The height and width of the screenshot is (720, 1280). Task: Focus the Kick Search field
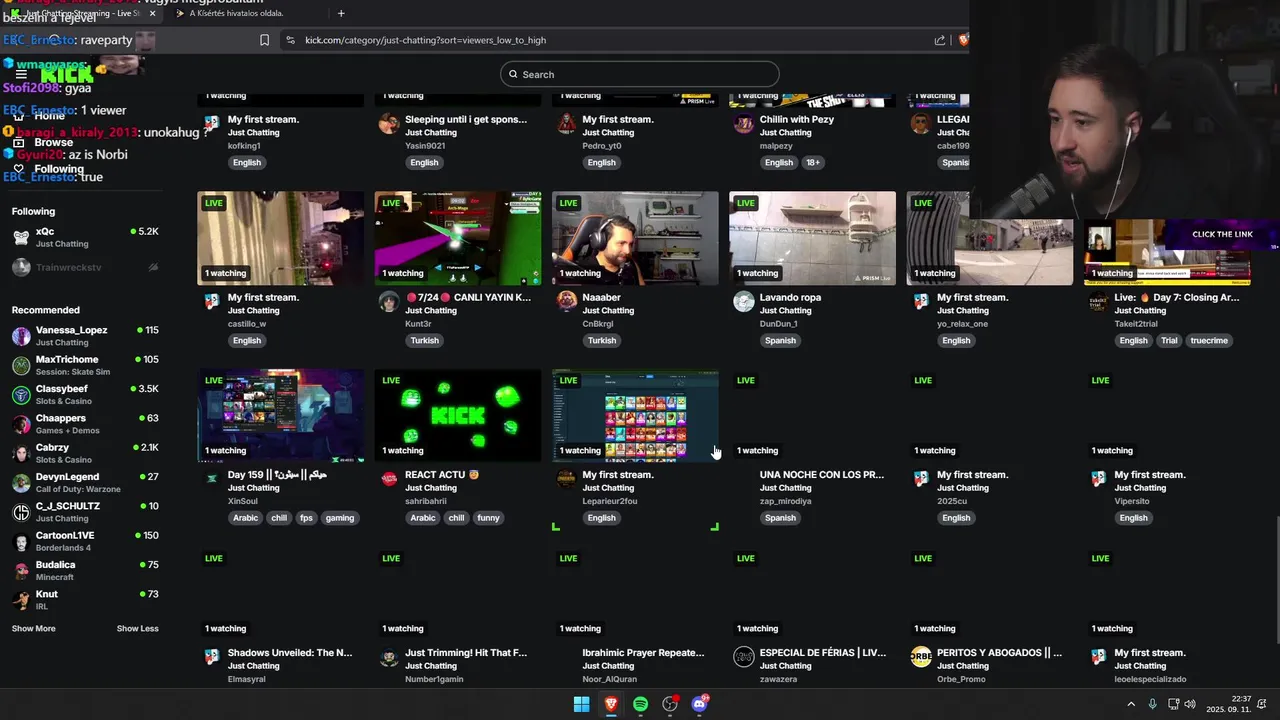[640, 74]
